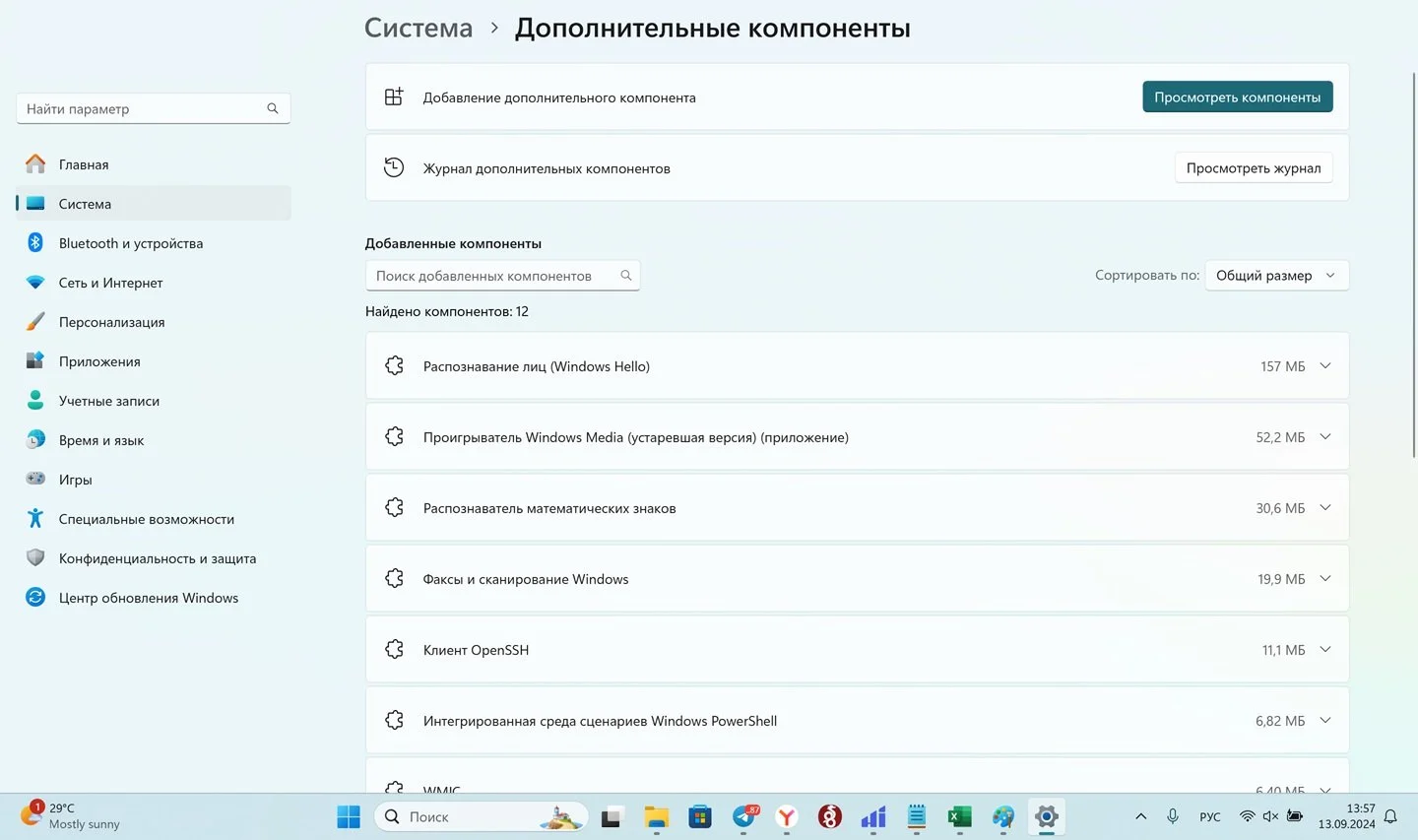This screenshot has height=840, width=1418.
Task: Click the microphone tray icon
Action: 1173,816
